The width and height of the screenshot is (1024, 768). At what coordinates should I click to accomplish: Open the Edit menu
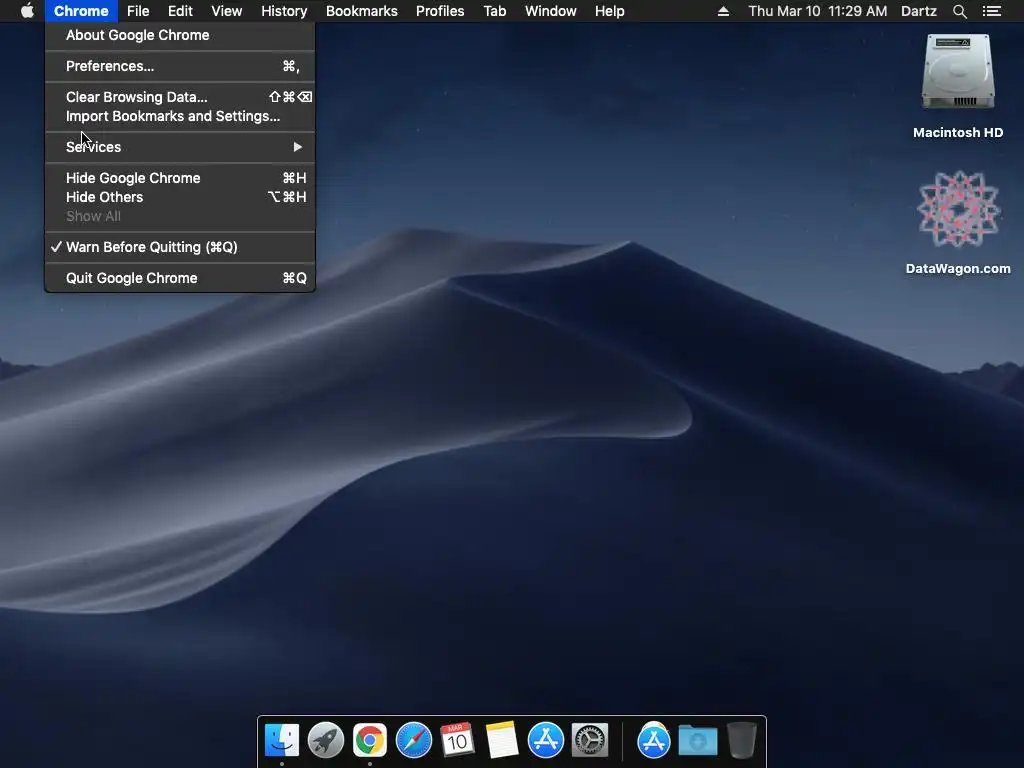click(180, 11)
